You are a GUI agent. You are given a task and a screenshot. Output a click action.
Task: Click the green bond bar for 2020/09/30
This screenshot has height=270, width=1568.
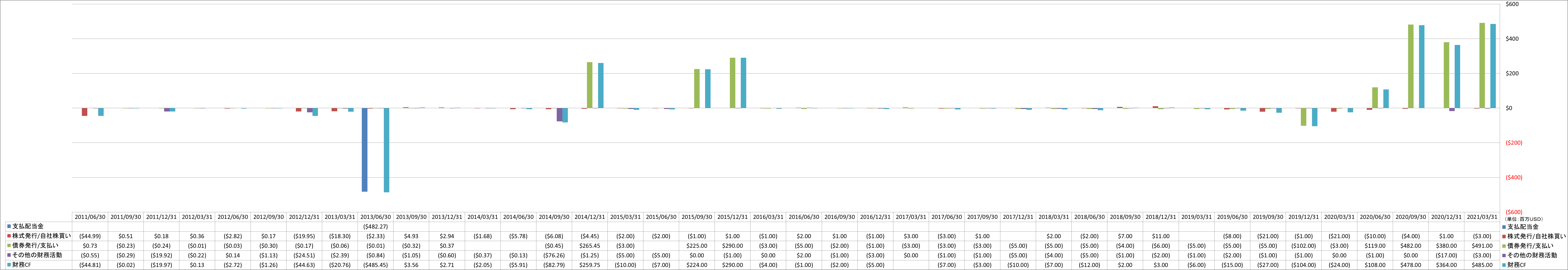tap(1411, 66)
